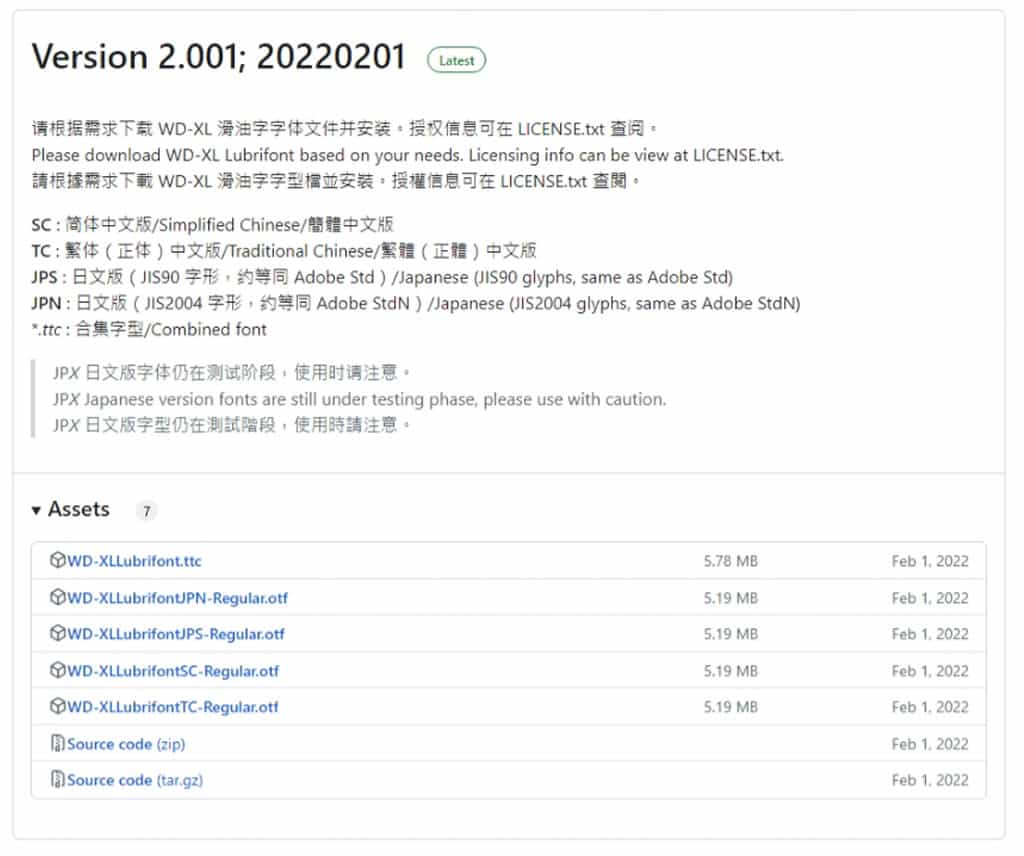The height and width of the screenshot is (856, 1024).
Task: Click the package icon beside WD-XLLubrifontTC-Regular.otf
Action: pyautogui.click(x=57, y=706)
